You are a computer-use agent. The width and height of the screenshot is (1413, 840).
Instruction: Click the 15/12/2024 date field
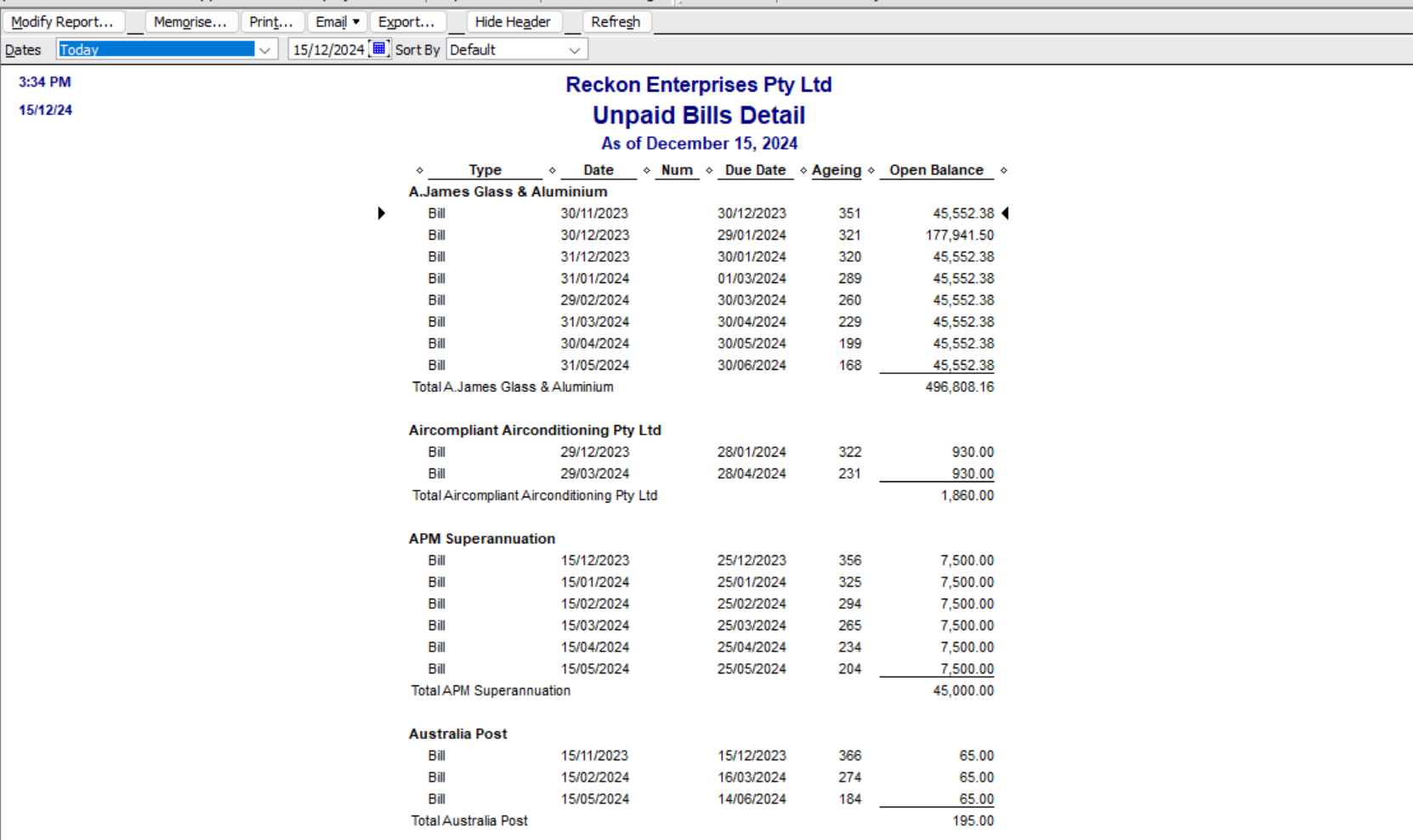click(x=328, y=50)
